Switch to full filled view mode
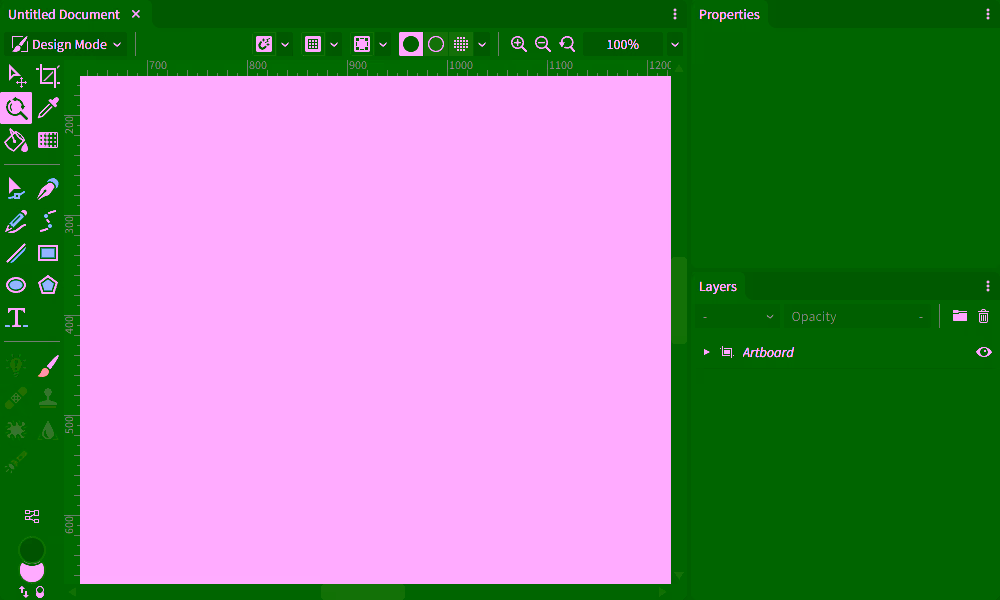The height and width of the screenshot is (600, 1000). click(x=411, y=44)
